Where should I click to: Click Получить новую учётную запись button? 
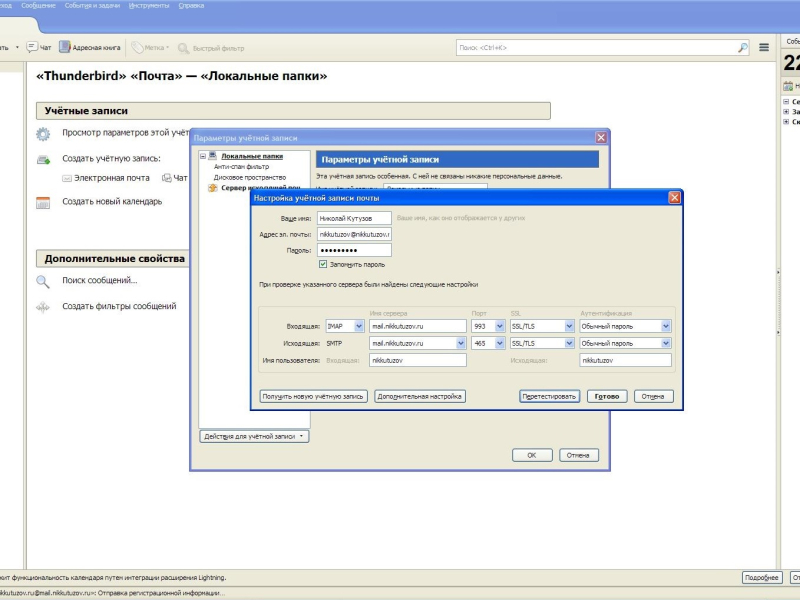click(x=313, y=396)
